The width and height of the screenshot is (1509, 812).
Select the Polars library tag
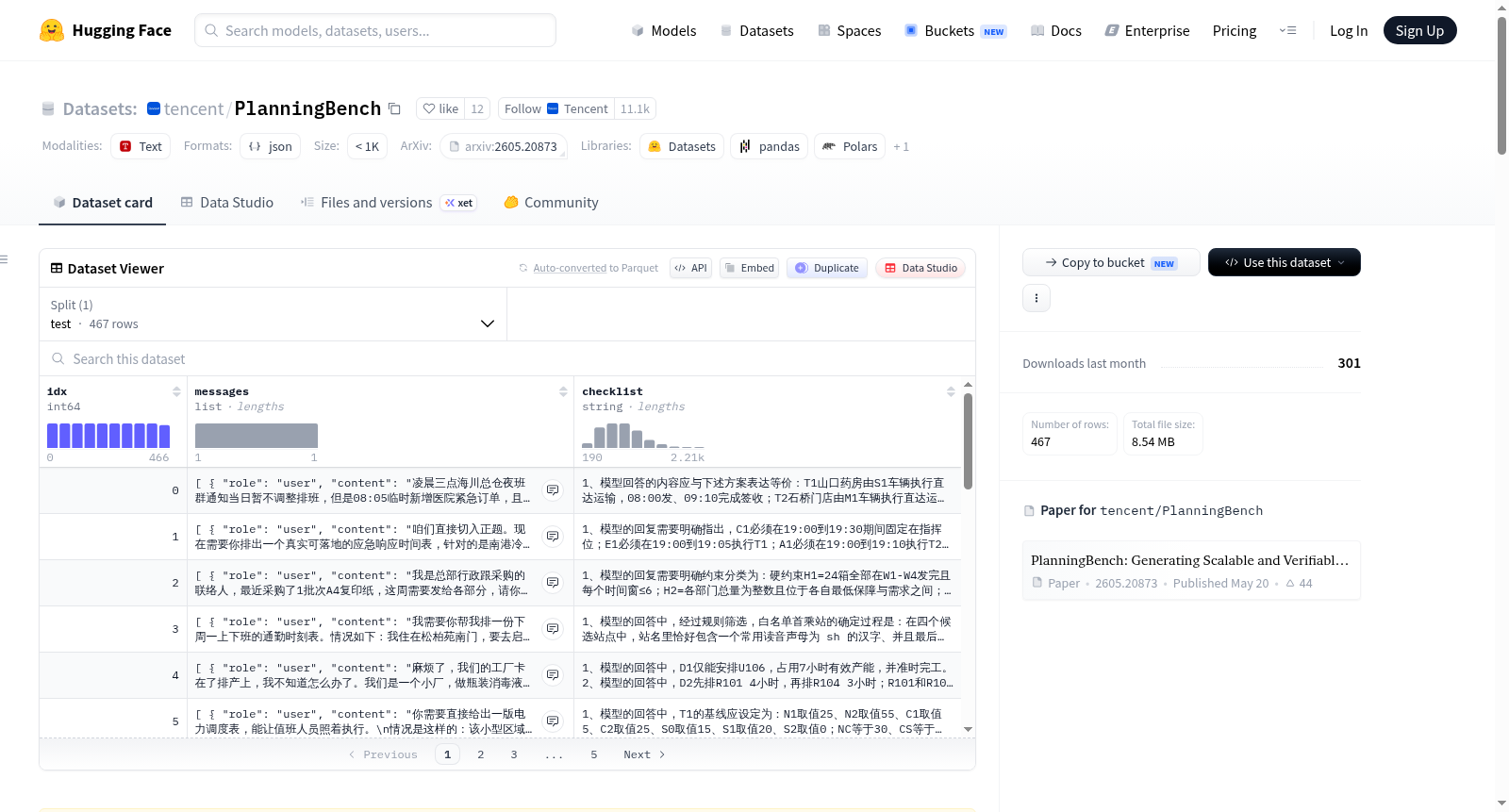pos(850,146)
